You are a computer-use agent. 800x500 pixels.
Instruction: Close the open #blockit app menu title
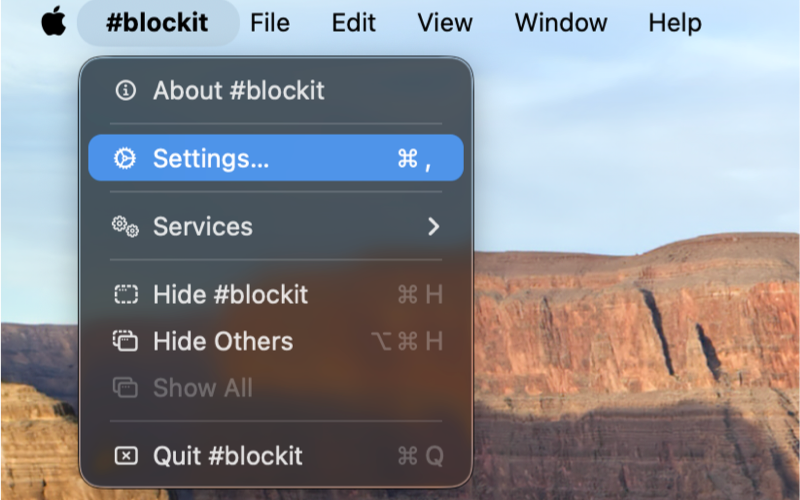158,23
